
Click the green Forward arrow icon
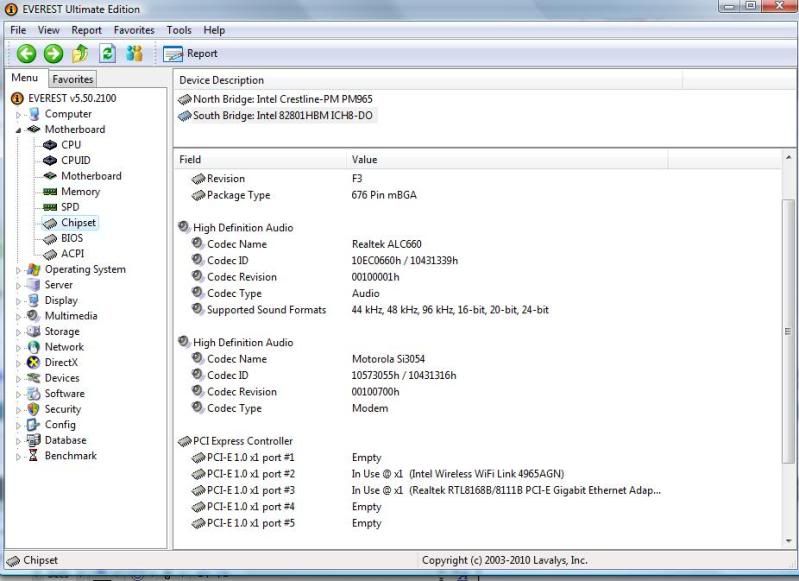[53, 54]
